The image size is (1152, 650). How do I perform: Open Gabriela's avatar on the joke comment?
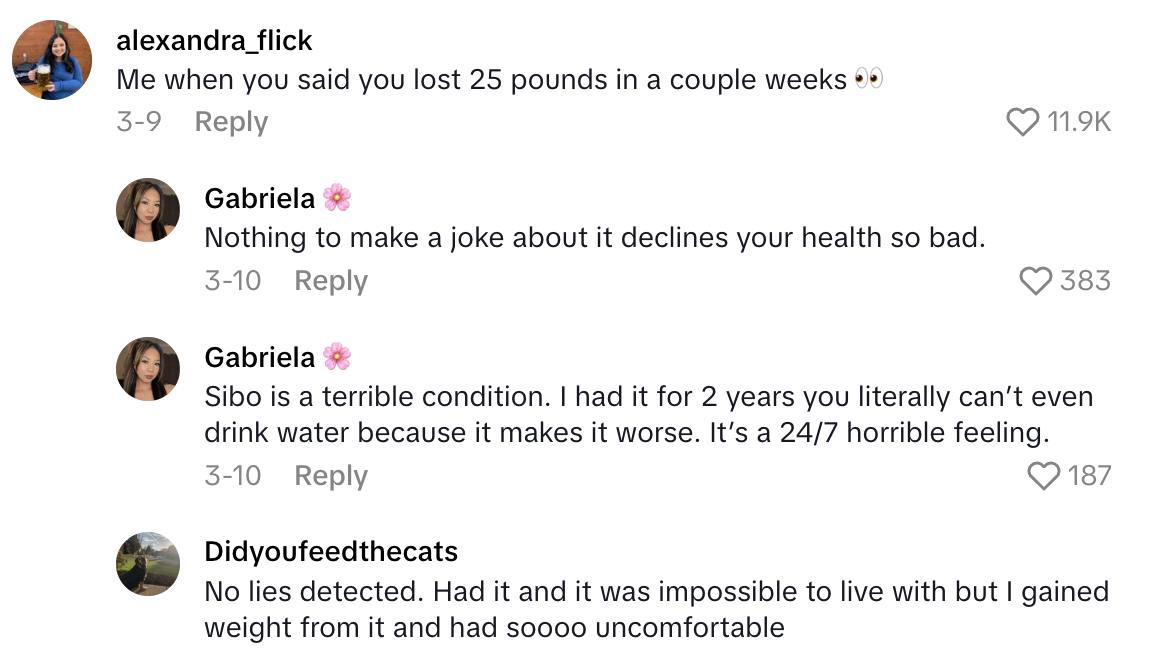(x=148, y=210)
